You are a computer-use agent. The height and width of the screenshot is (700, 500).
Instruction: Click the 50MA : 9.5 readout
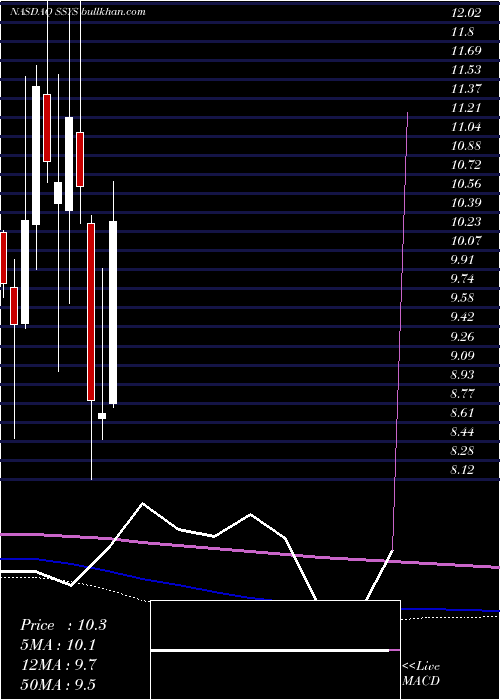point(58,684)
